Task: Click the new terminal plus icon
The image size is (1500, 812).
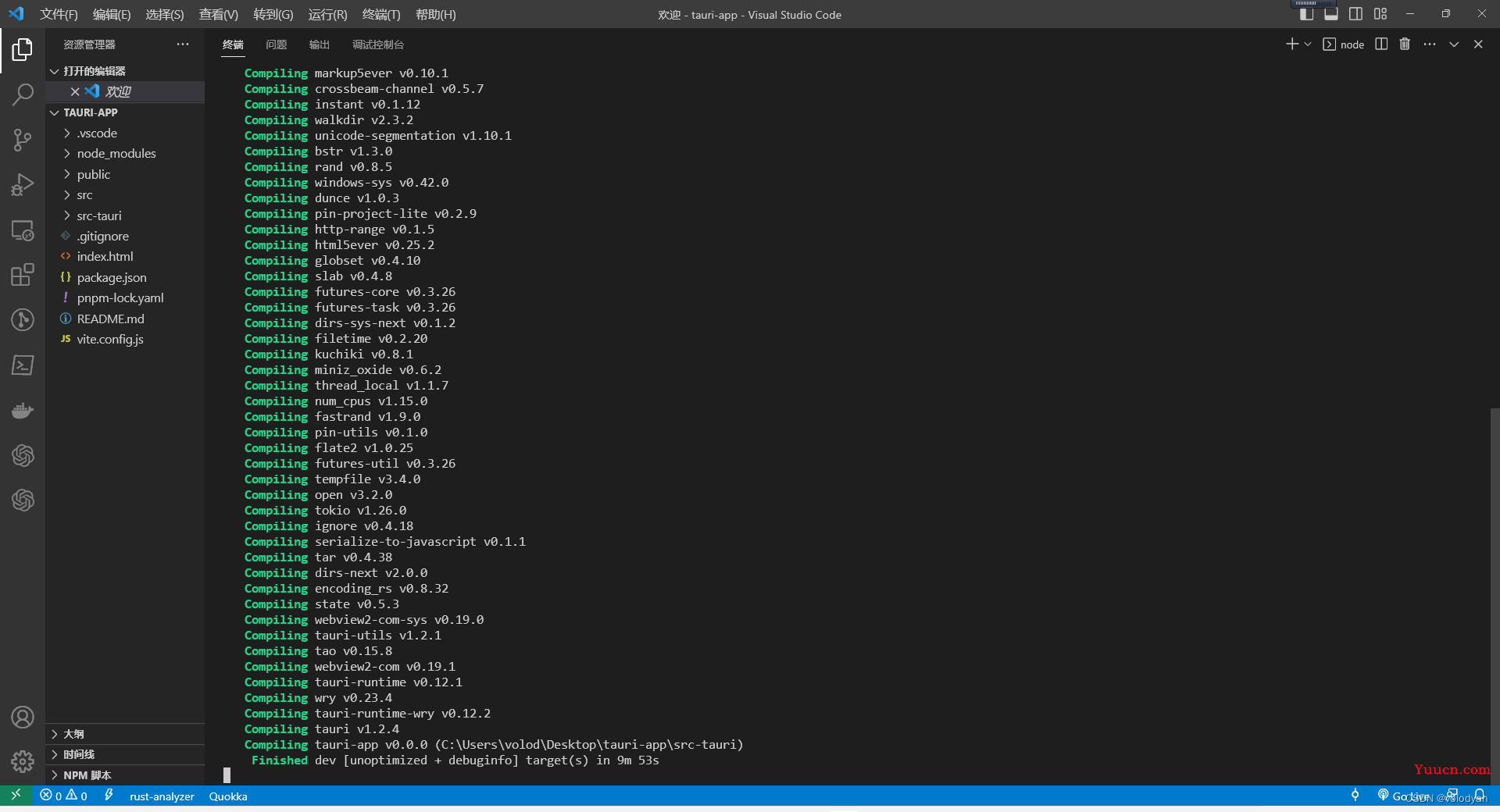Action: 1291,45
